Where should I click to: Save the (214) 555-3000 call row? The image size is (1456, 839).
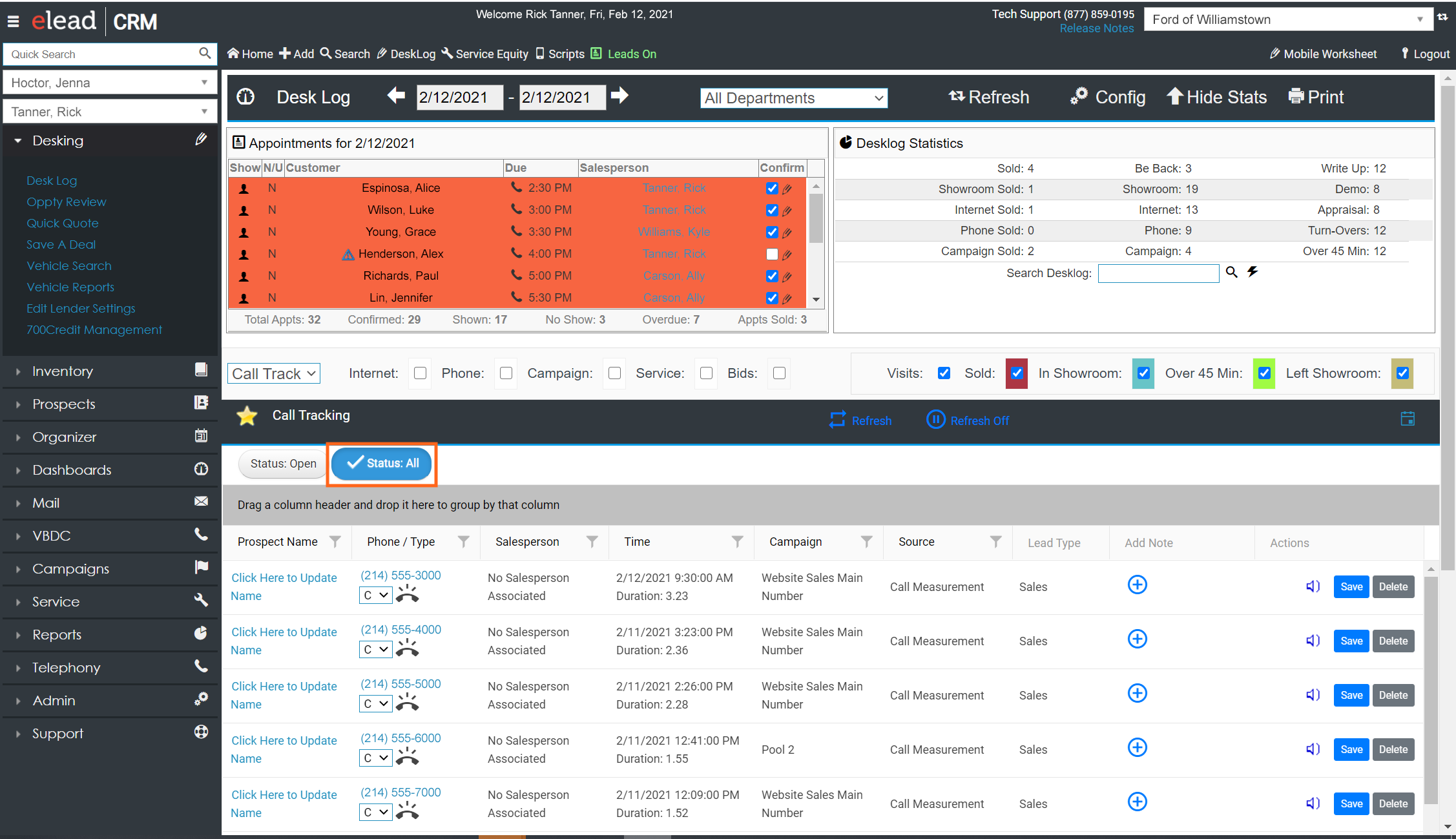1351,586
